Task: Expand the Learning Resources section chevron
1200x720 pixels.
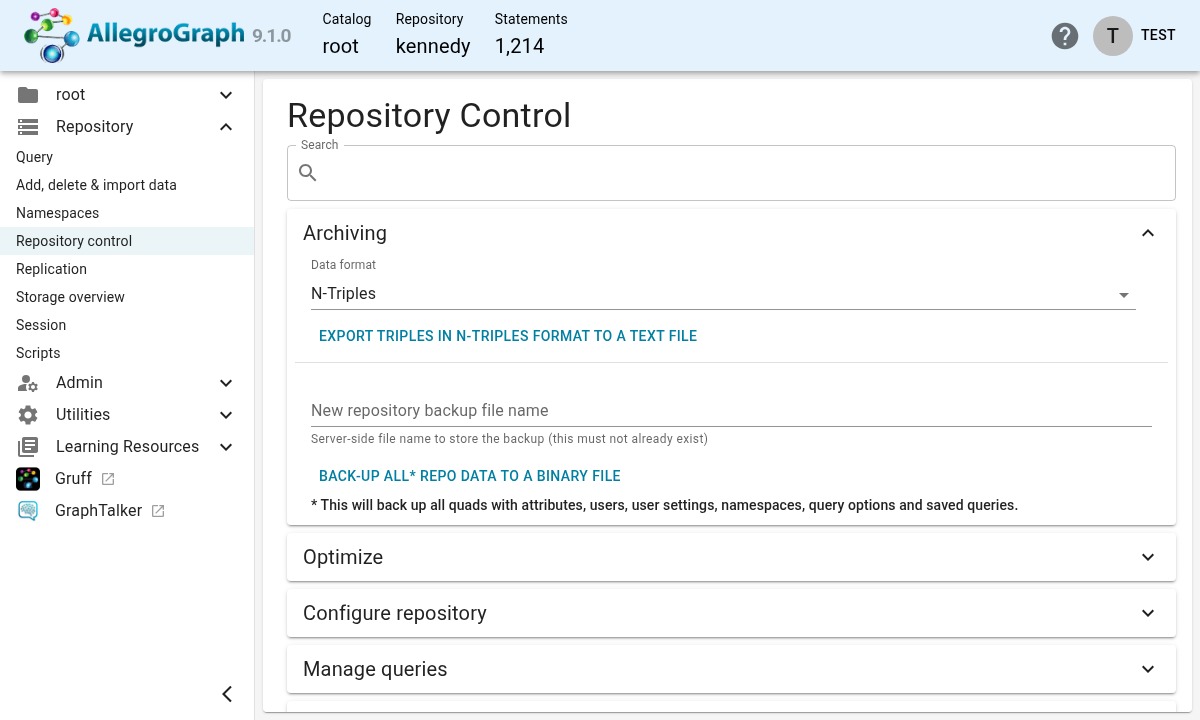Action: [x=226, y=447]
